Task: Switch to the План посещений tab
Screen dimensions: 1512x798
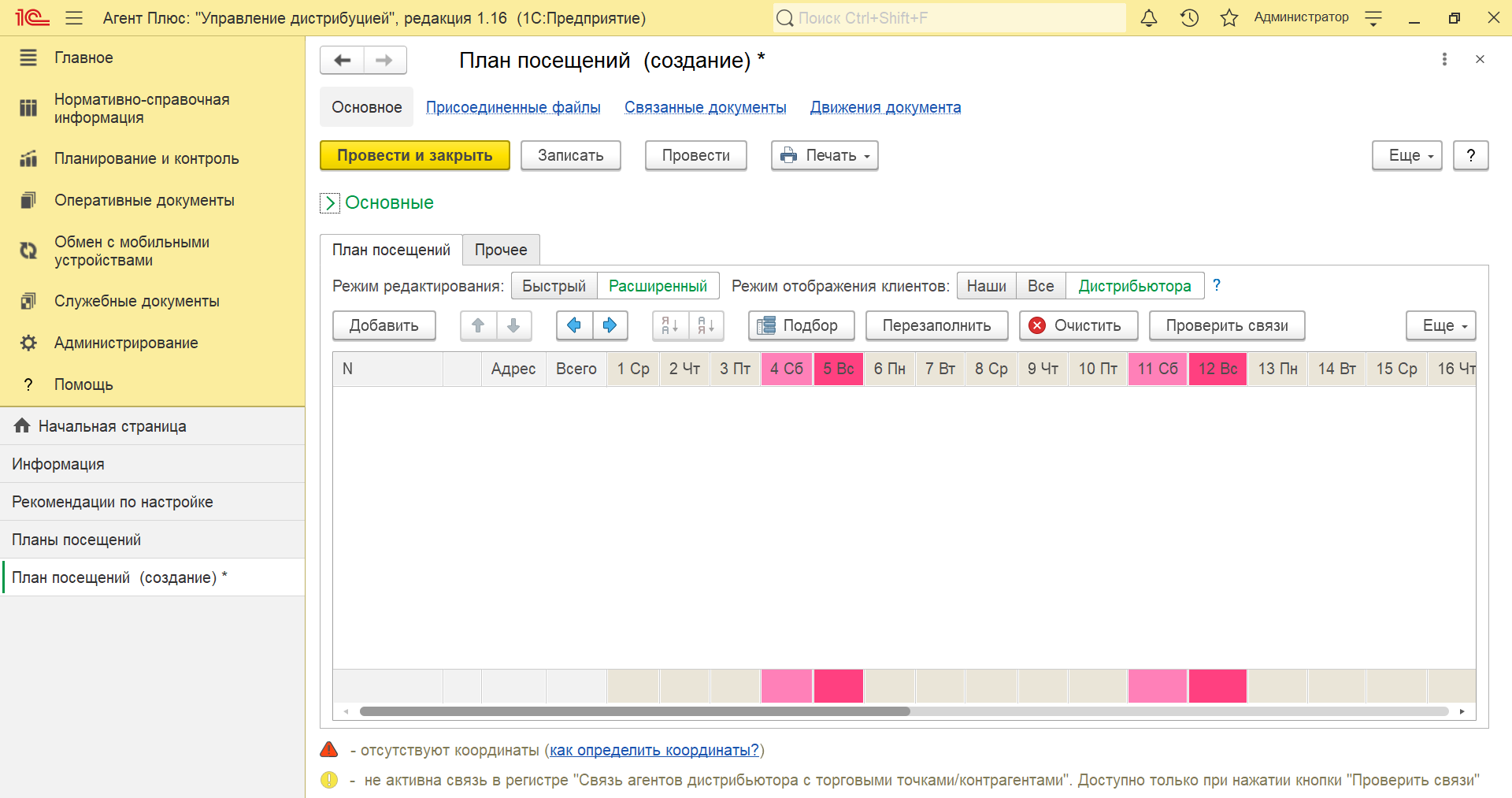Action: (x=391, y=250)
